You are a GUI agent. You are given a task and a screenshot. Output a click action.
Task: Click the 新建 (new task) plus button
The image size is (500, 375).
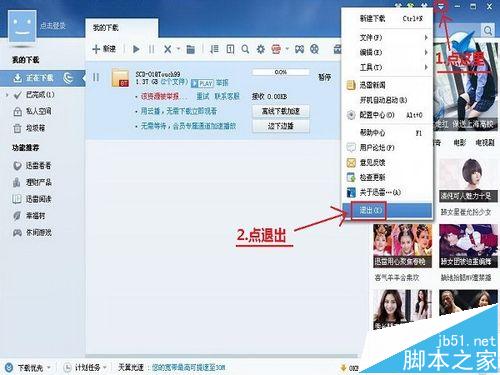click(x=104, y=49)
